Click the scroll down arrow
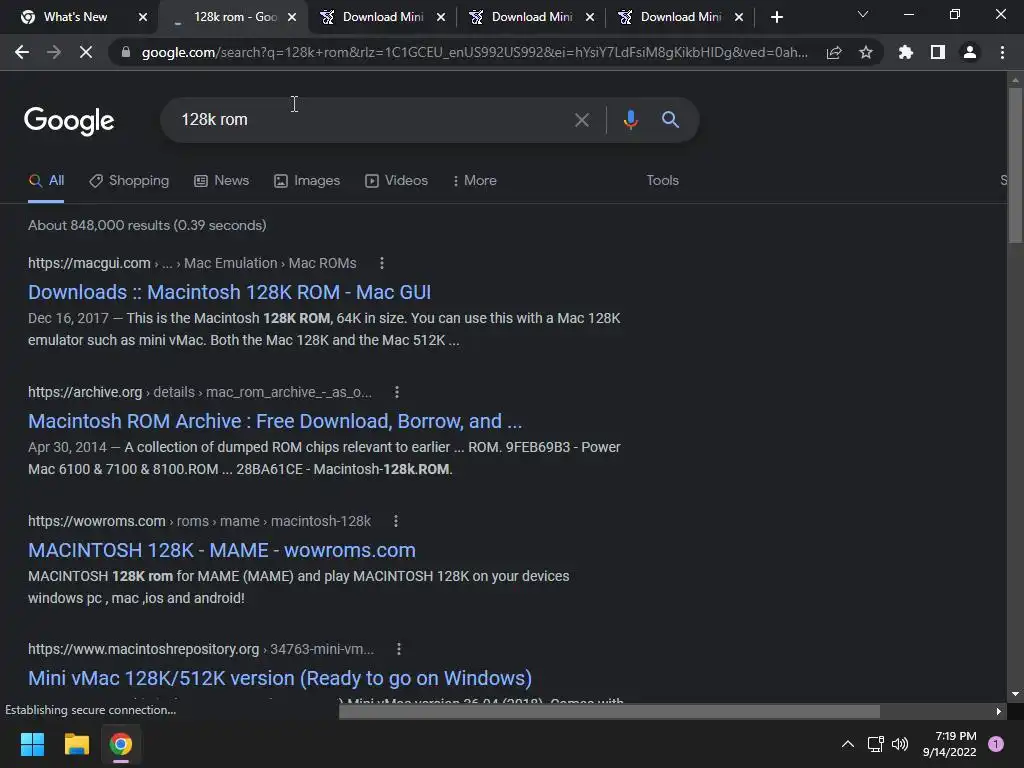Screen dimensions: 1024x768 (1015, 694)
